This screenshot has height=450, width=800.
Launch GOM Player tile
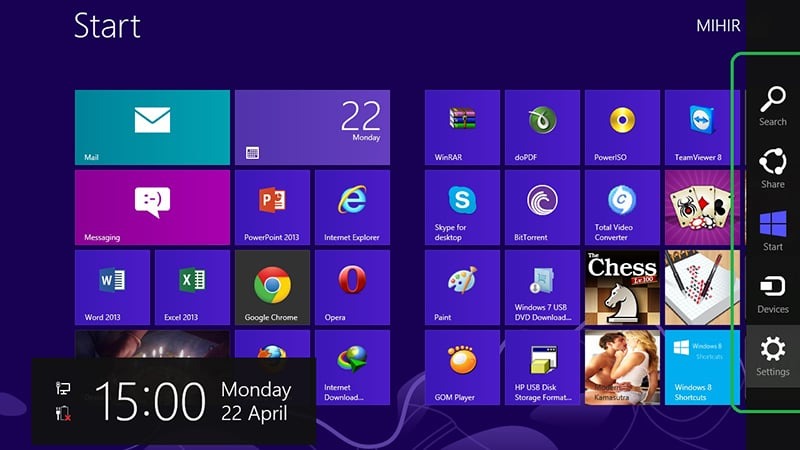coord(462,368)
